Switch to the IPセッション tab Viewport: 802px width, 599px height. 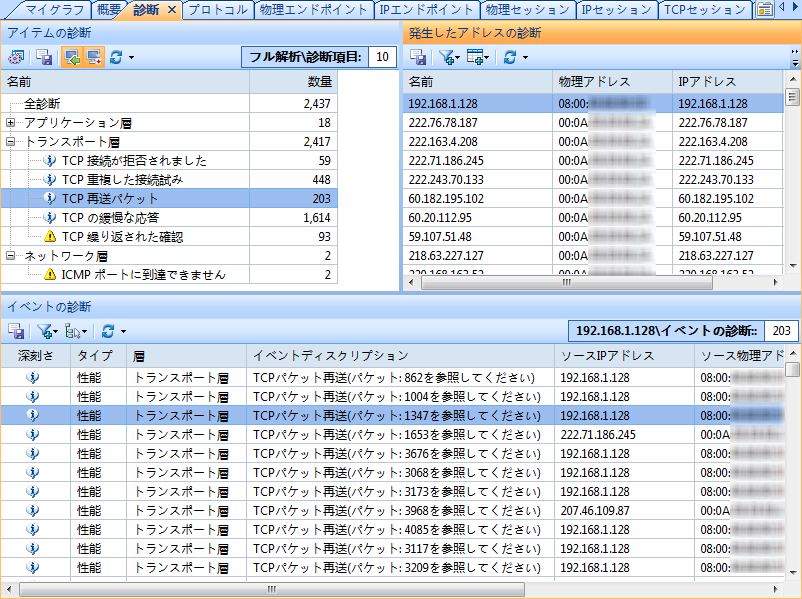616,10
